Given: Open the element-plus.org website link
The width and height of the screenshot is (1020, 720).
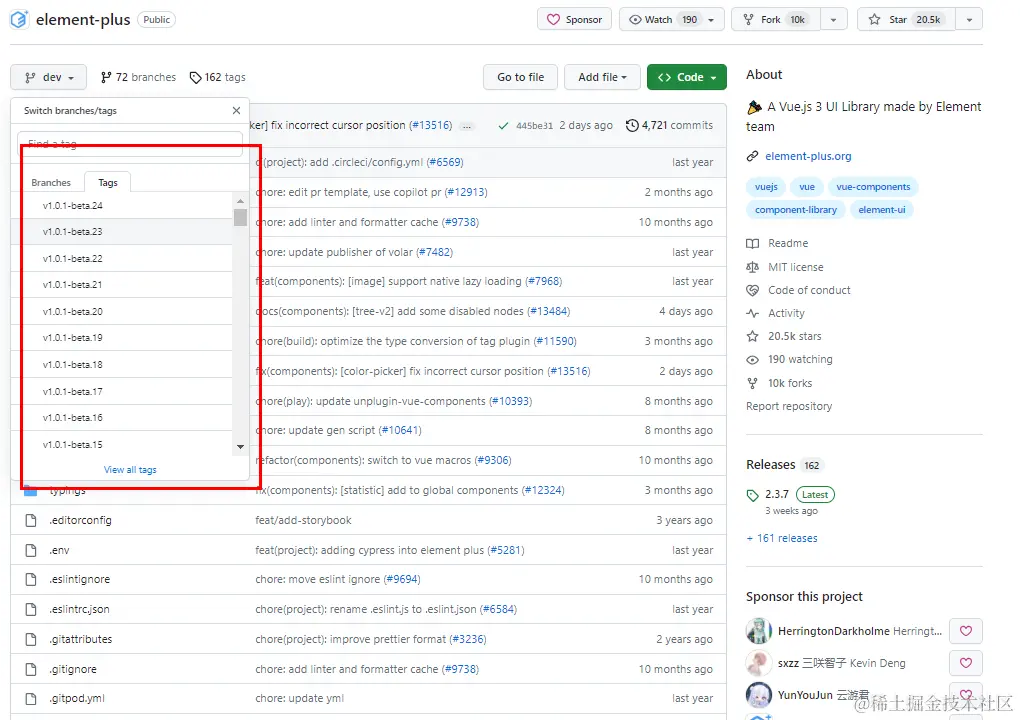Looking at the screenshot, I should (808, 156).
